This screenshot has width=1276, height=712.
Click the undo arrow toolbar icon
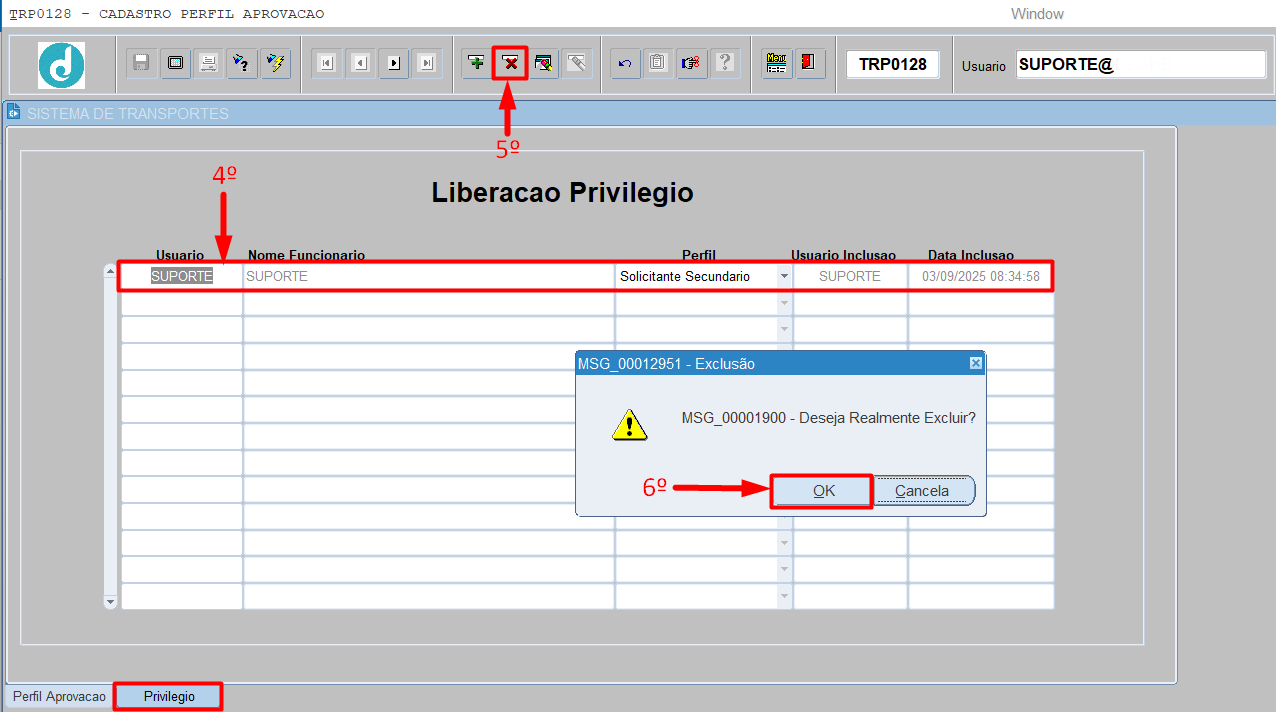pyautogui.click(x=625, y=63)
